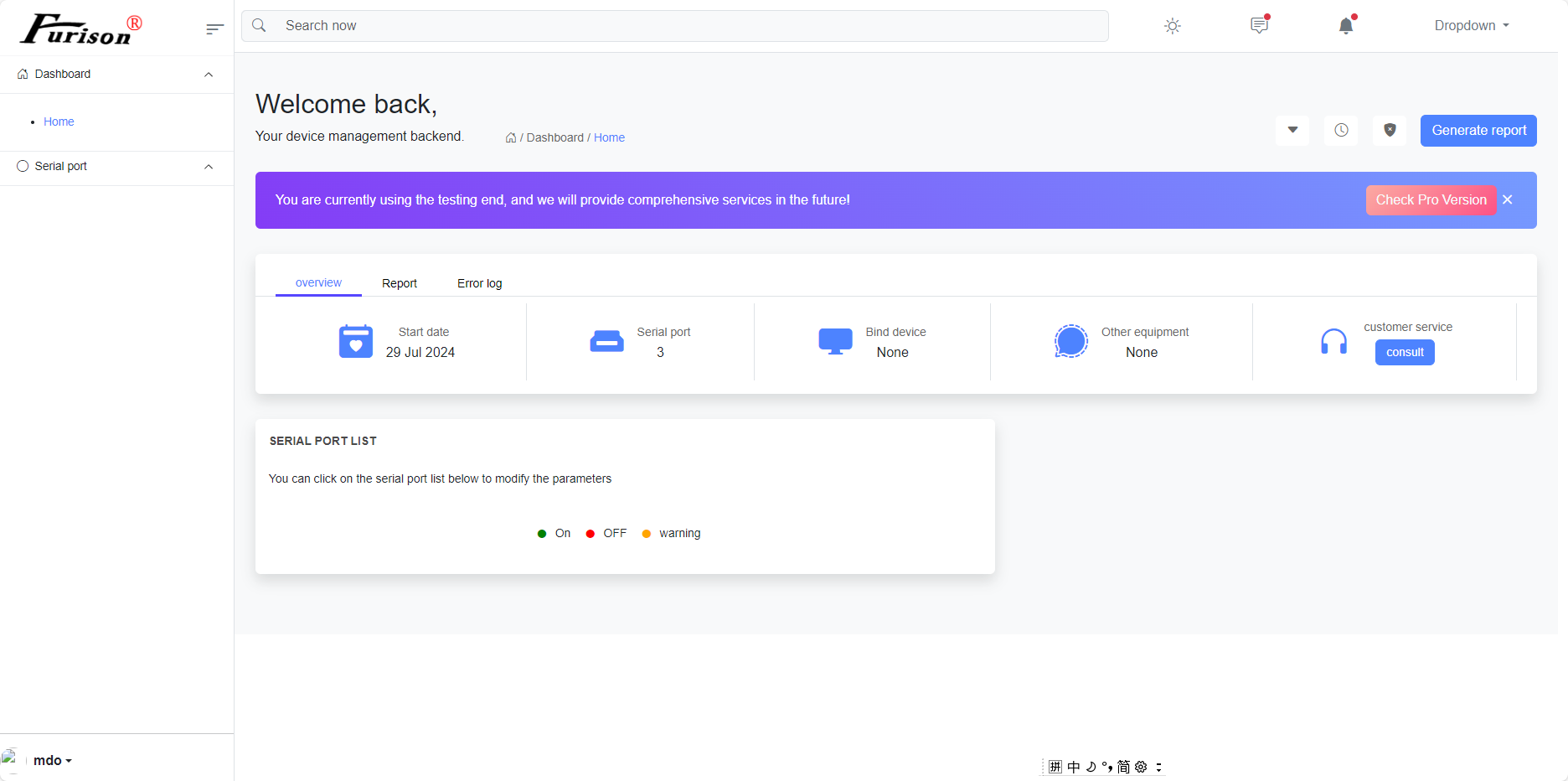This screenshot has height=781, width=1568.
Task: Open IME settings gear icon
Action: (x=1141, y=767)
